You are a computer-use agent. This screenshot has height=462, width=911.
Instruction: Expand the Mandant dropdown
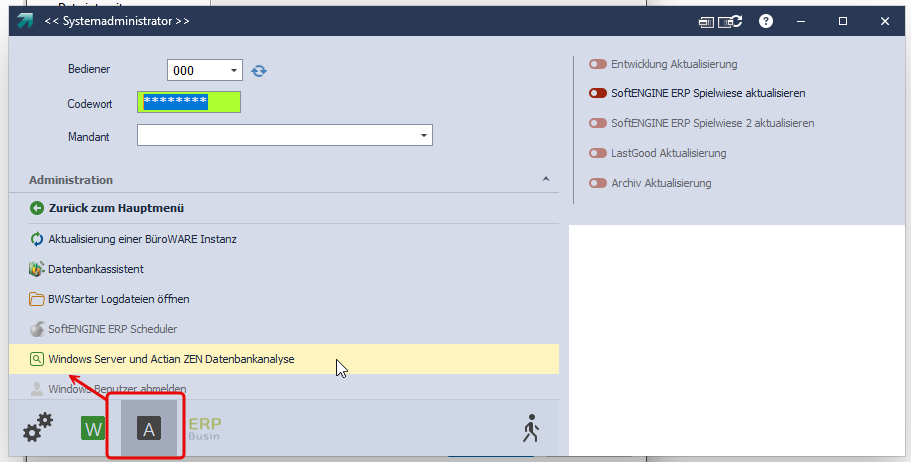[424, 135]
